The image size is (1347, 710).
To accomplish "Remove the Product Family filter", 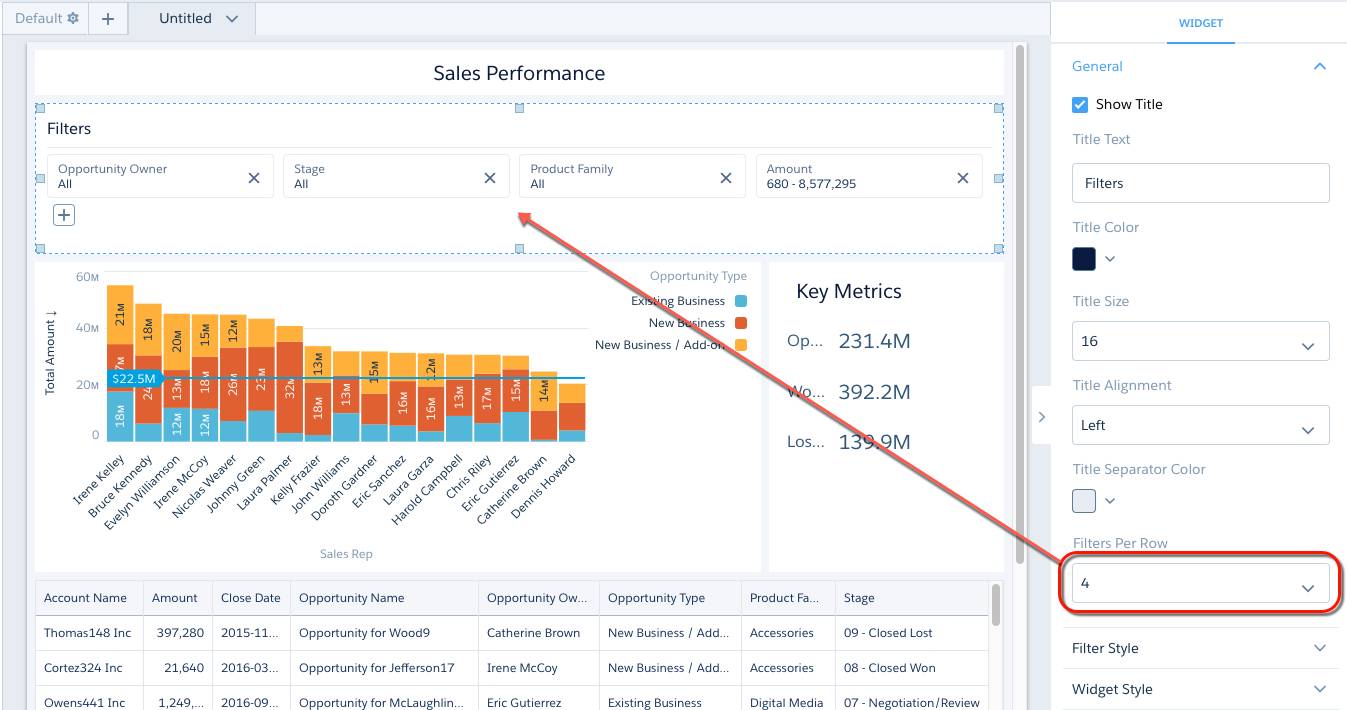I will point(725,176).
